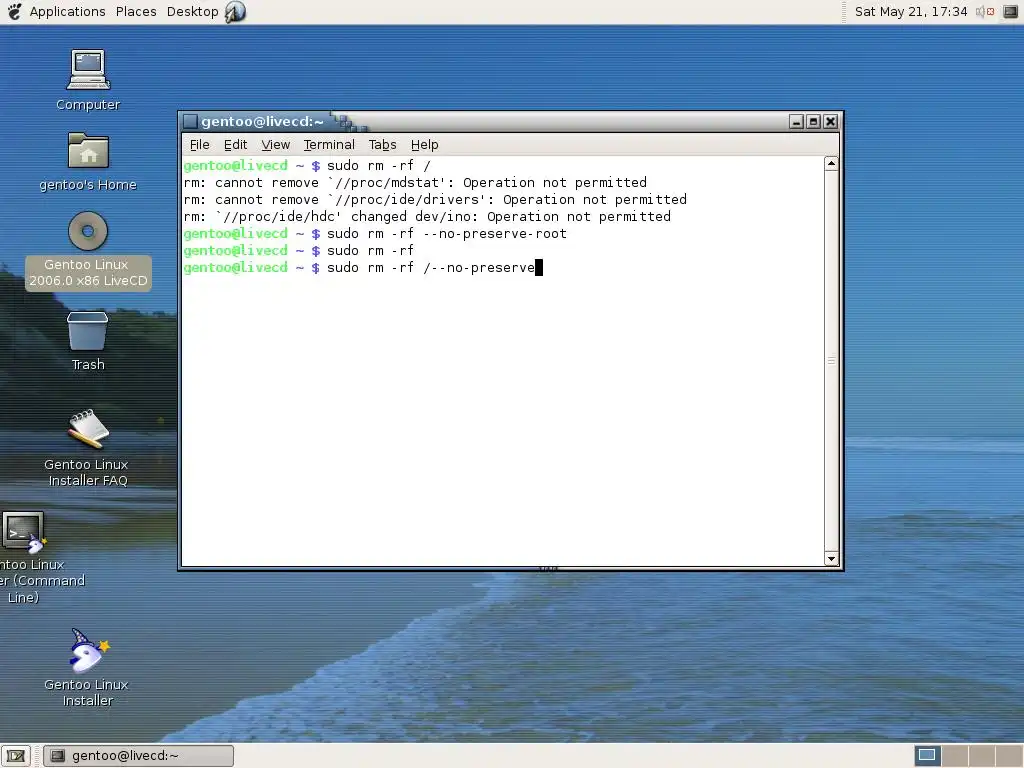Image resolution: width=1024 pixels, height=768 pixels.
Task: Click the display icon at top-right corner
Action: [1010, 11]
